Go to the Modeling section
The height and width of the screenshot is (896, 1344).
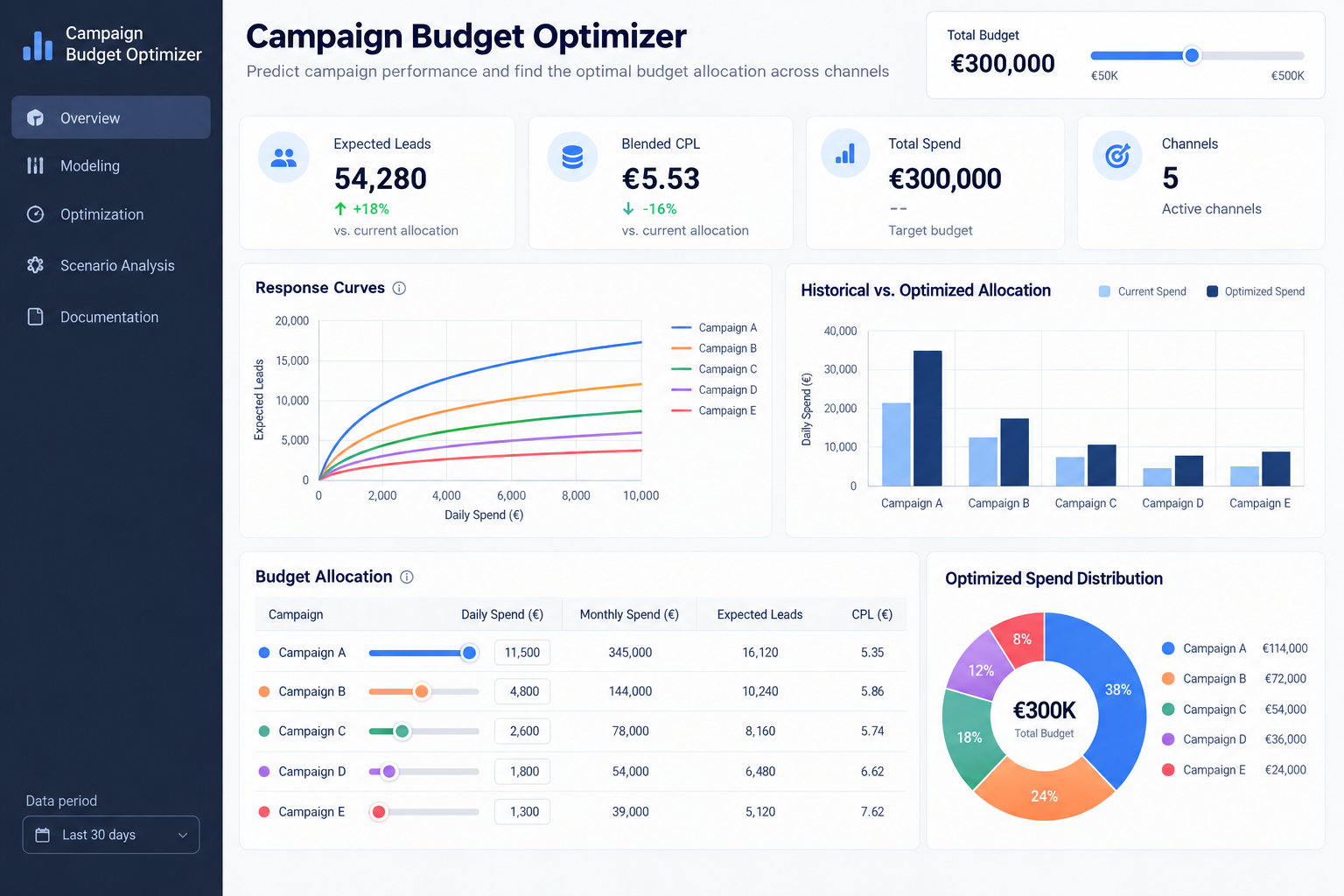click(x=111, y=165)
